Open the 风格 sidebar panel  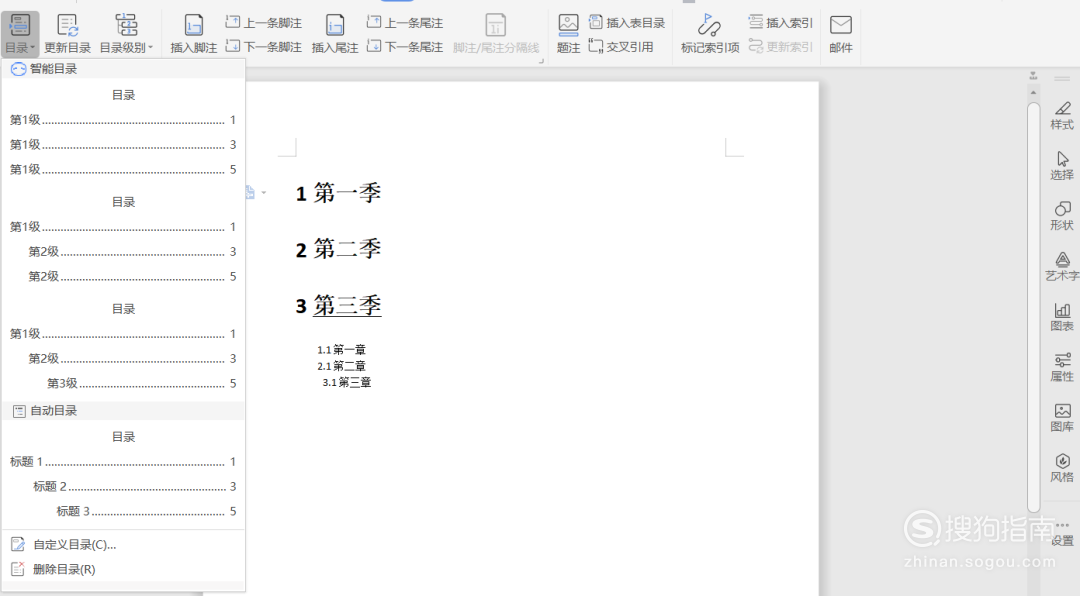point(1062,468)
